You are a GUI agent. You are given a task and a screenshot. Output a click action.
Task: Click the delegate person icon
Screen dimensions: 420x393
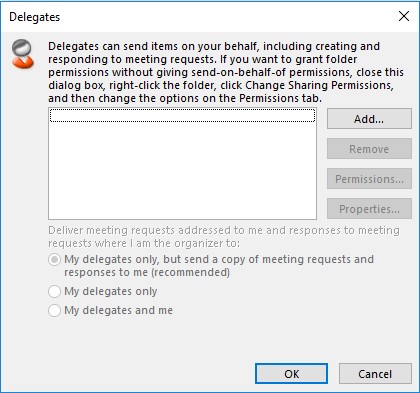pyautogui.click(x=23, y=54)
